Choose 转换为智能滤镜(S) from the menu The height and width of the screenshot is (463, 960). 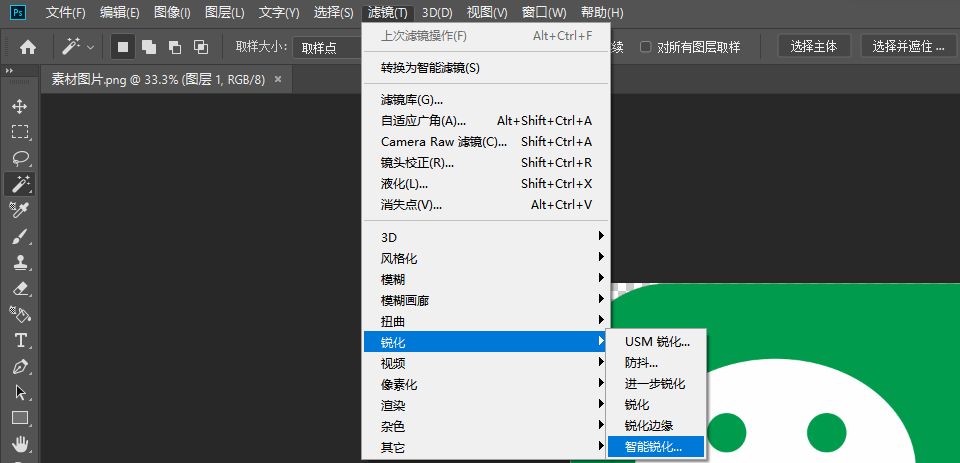pos(486,68)
